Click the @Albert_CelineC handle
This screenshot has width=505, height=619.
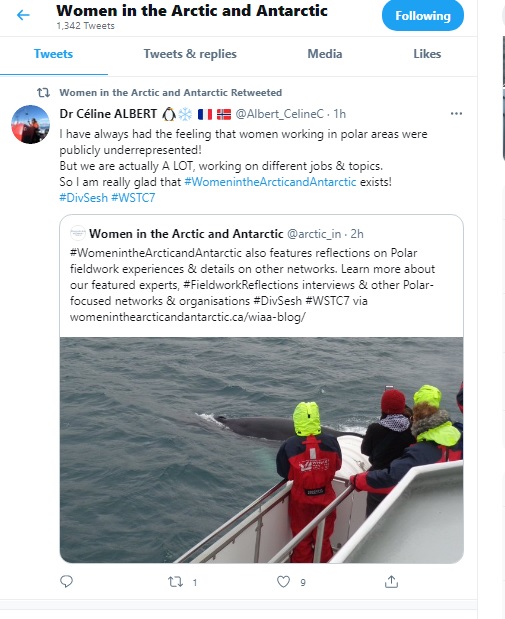click(x=280, y=114)
